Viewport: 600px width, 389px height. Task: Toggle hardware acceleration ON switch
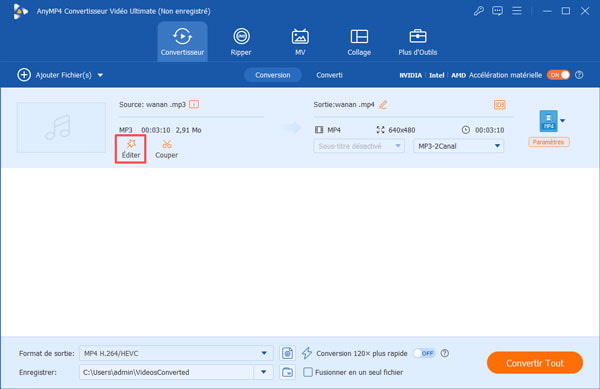(558, 75)
